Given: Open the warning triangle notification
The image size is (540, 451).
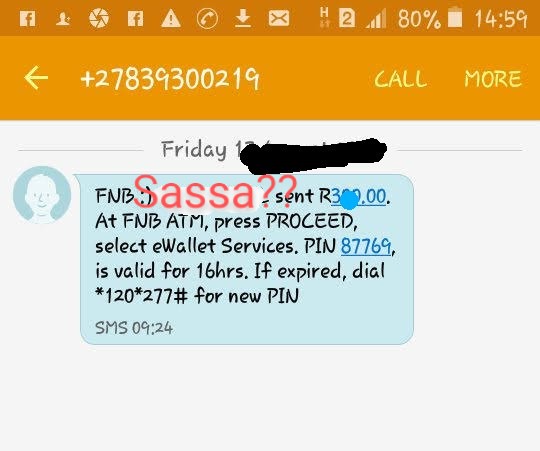Looking at the screenshot, I should [x=171, y=19].
